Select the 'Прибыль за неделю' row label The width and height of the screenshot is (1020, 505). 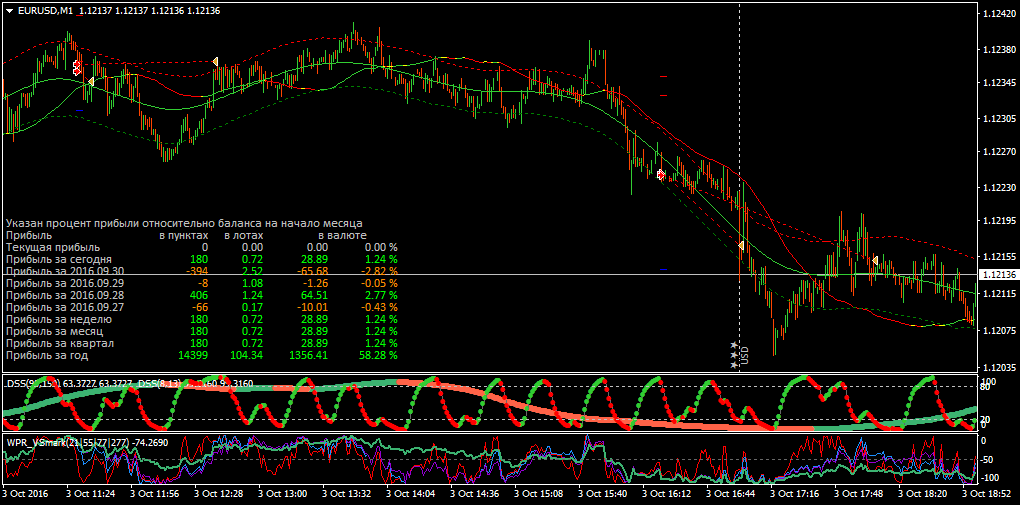tap(59, 319)
